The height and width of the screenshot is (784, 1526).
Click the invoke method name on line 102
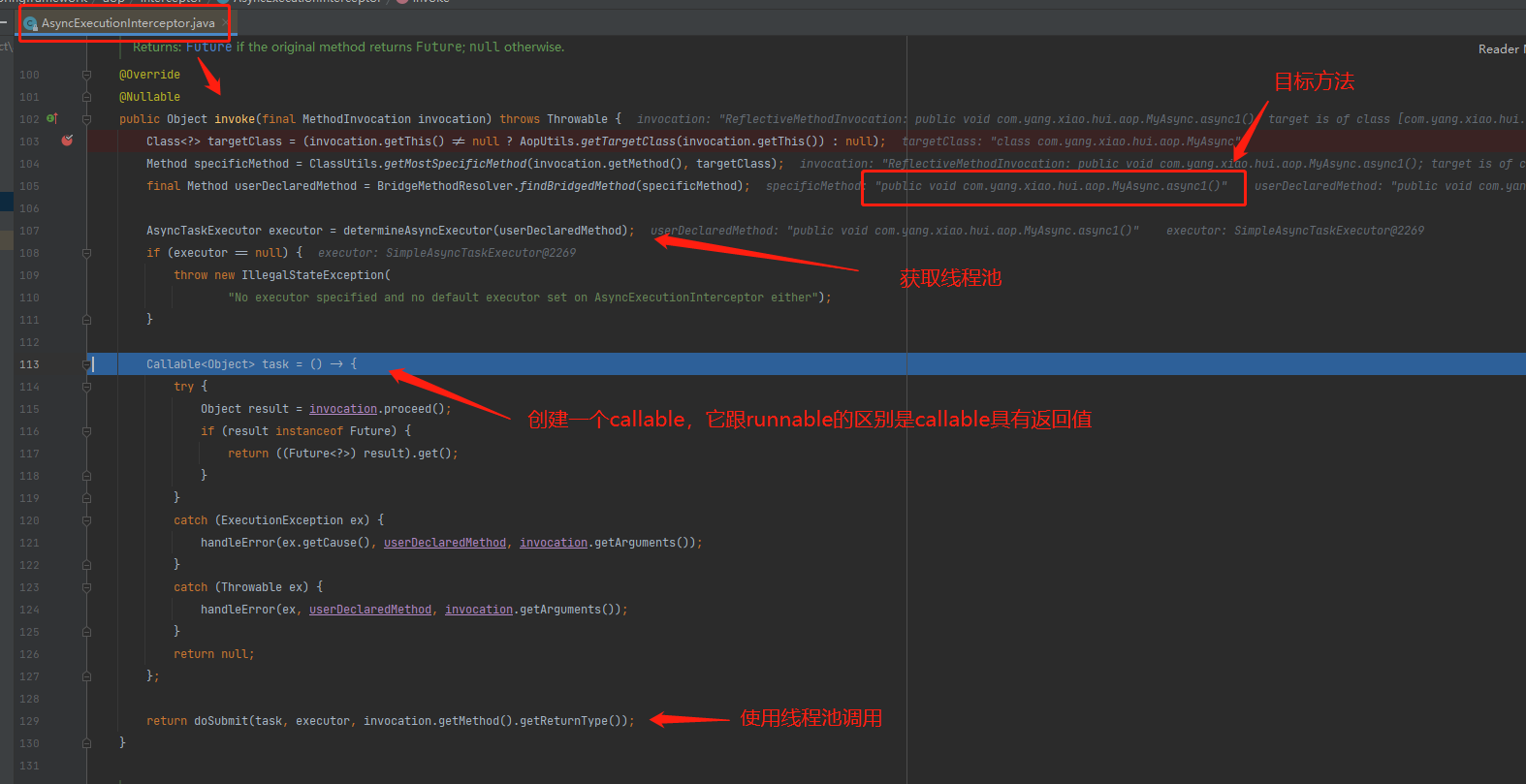point(235,119)
